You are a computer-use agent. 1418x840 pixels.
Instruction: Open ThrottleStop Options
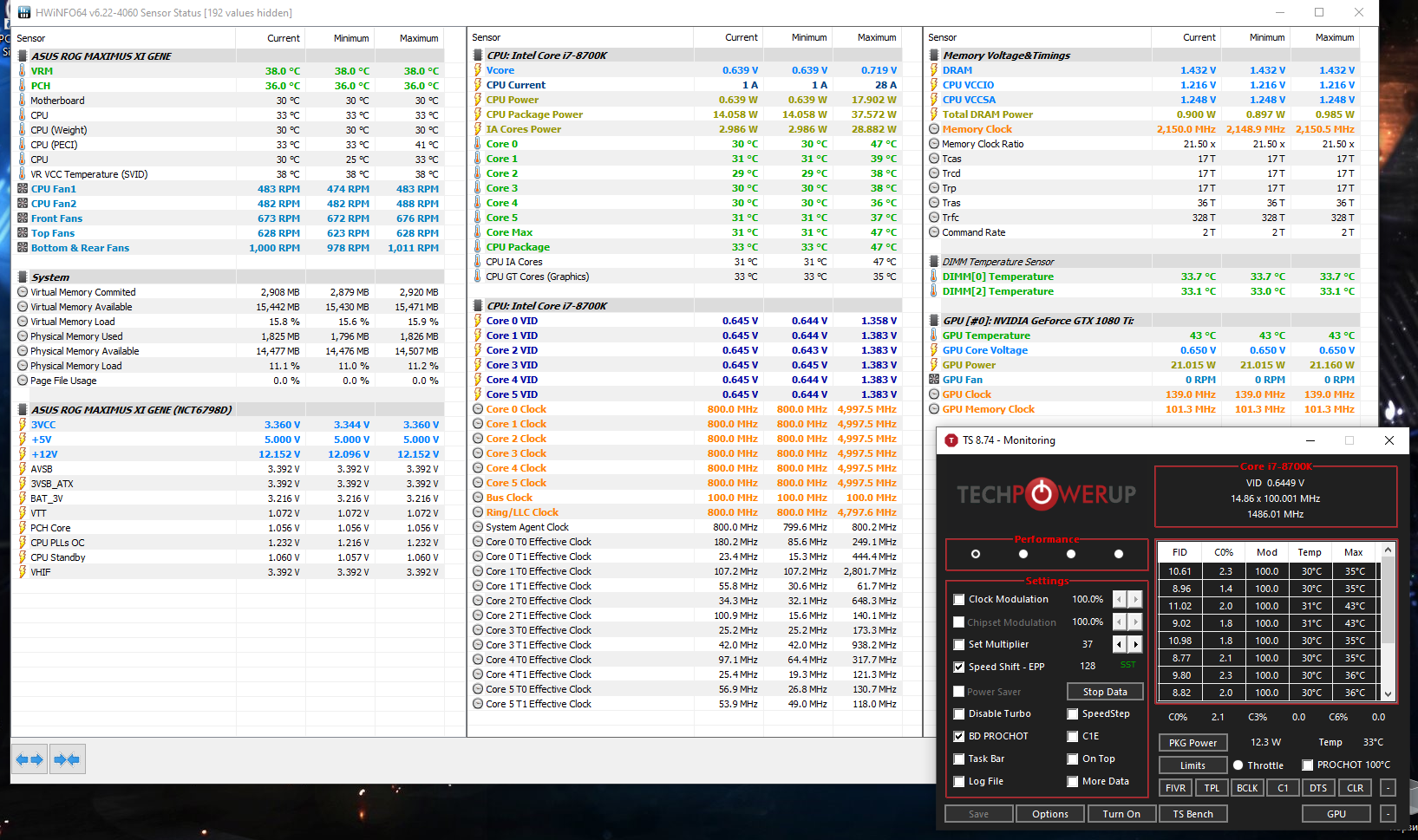(x=1050, y=814)
